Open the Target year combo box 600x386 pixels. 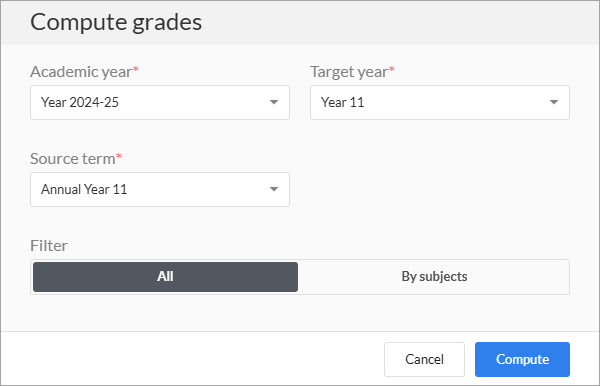click(x=440, y=103)
